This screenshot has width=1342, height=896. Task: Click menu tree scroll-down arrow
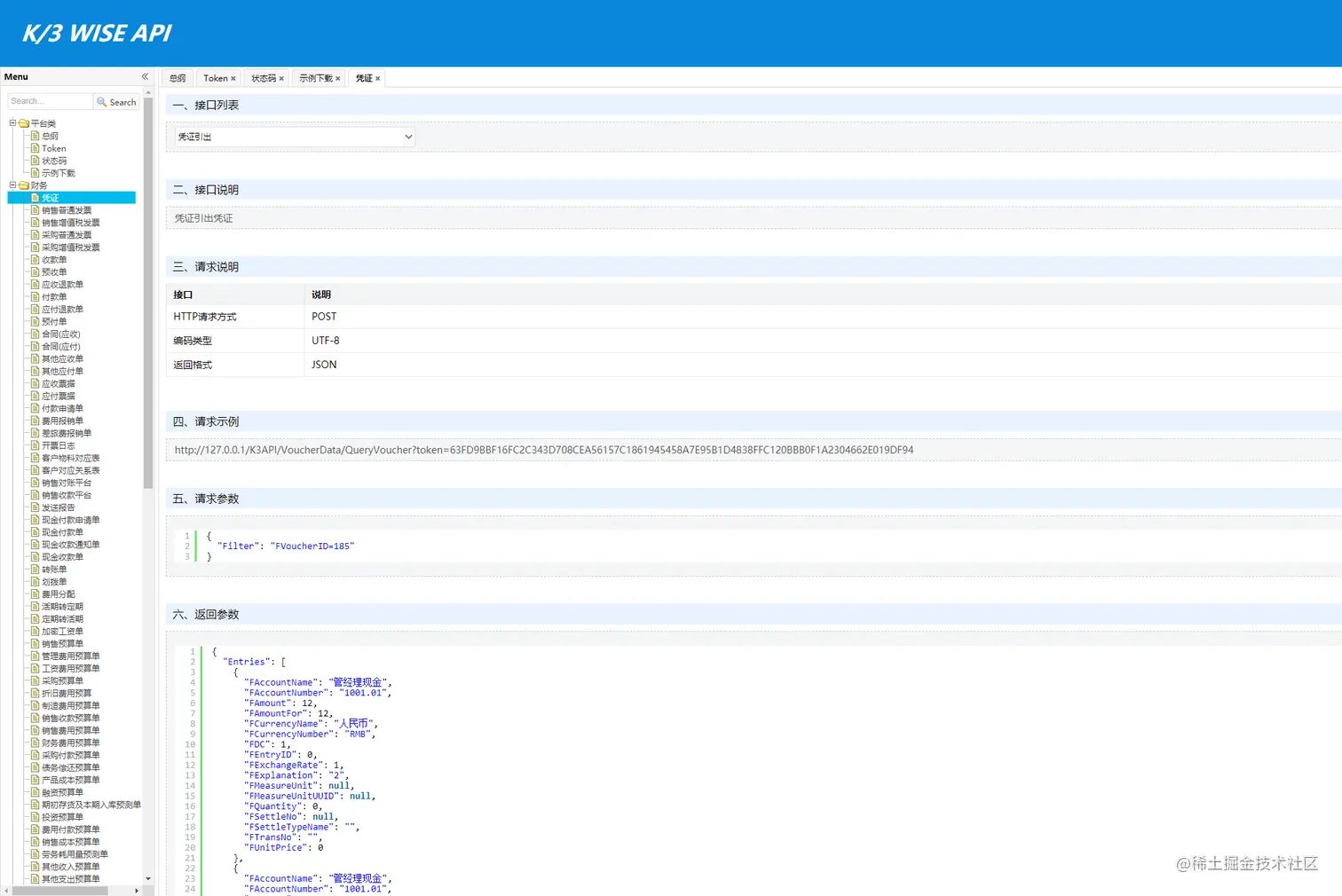[x=147, y=879]
